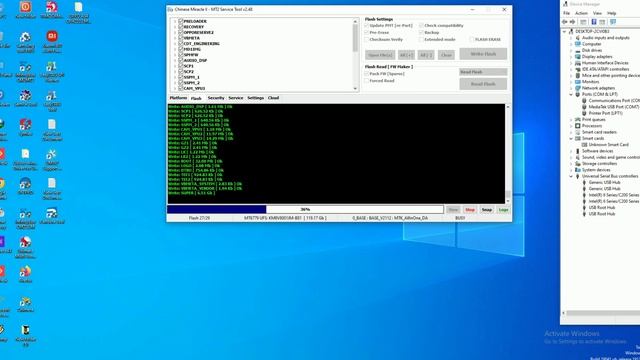640x360 pixels.
Task: Click the Clear button
Action: tap(446, 55)
